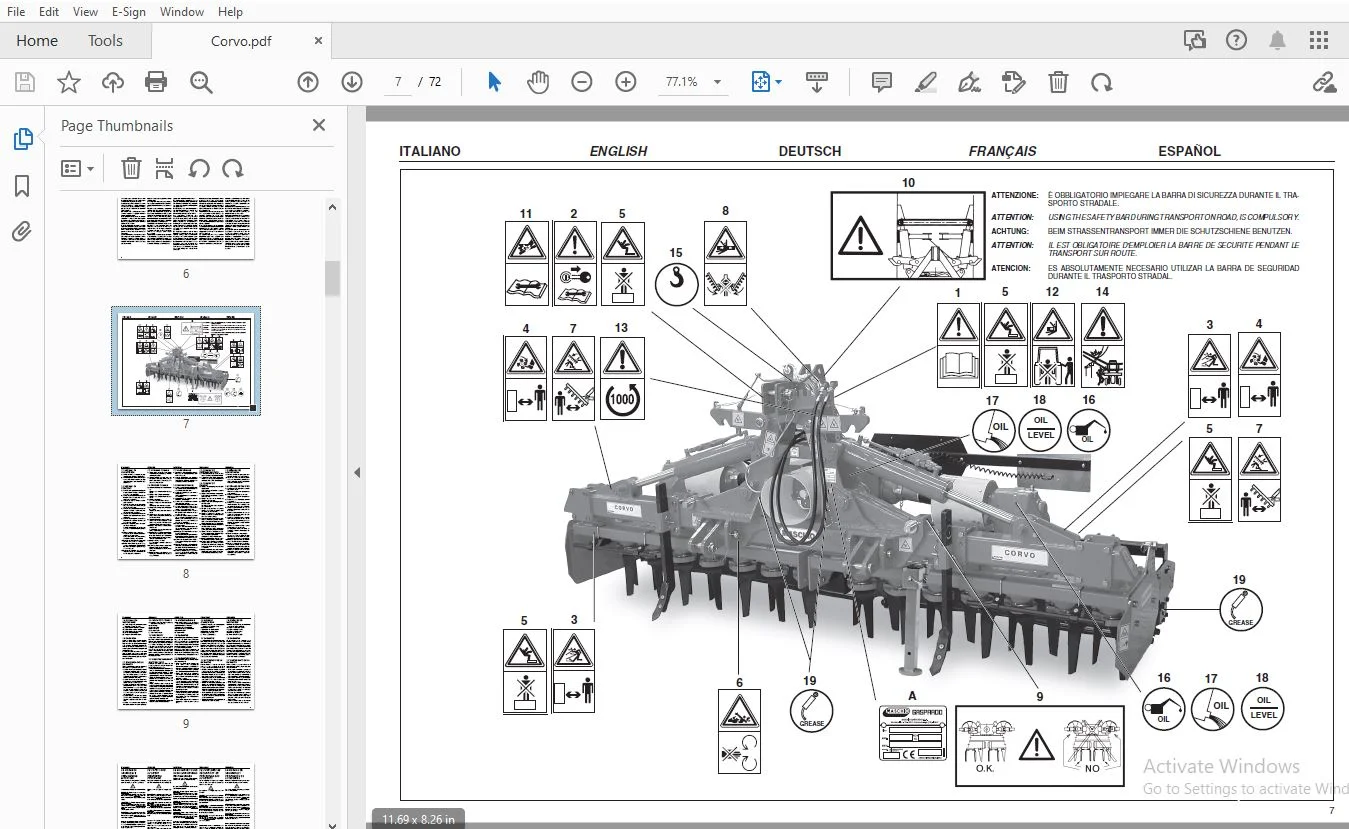Open the apps grid icon

1319,40
